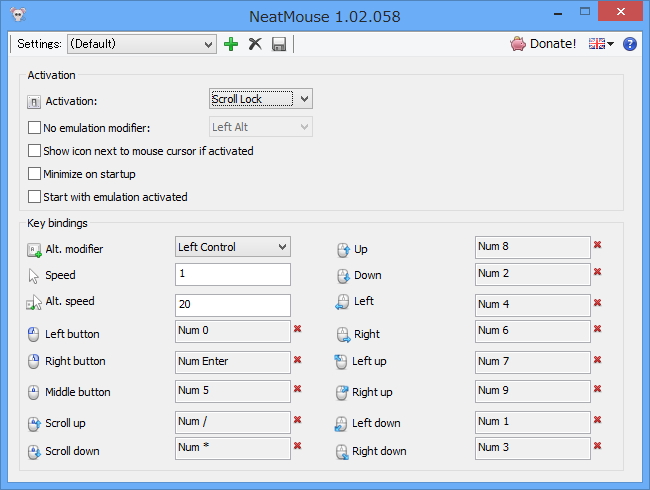
Task: Check Show icon next to mouse cursor
Action: click(x=34, y=150)
